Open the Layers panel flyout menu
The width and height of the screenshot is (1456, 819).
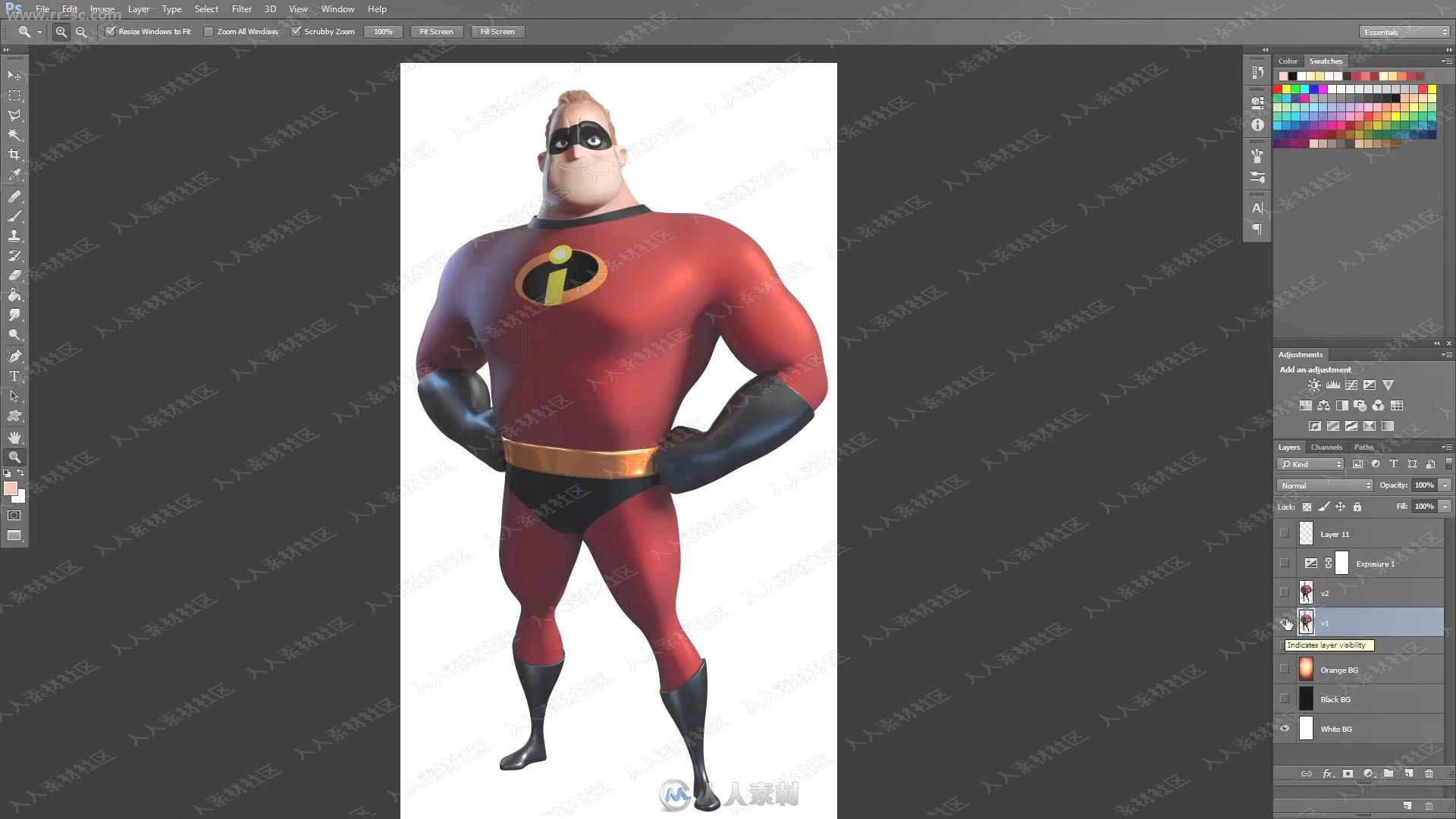(x=1446, y=447)
